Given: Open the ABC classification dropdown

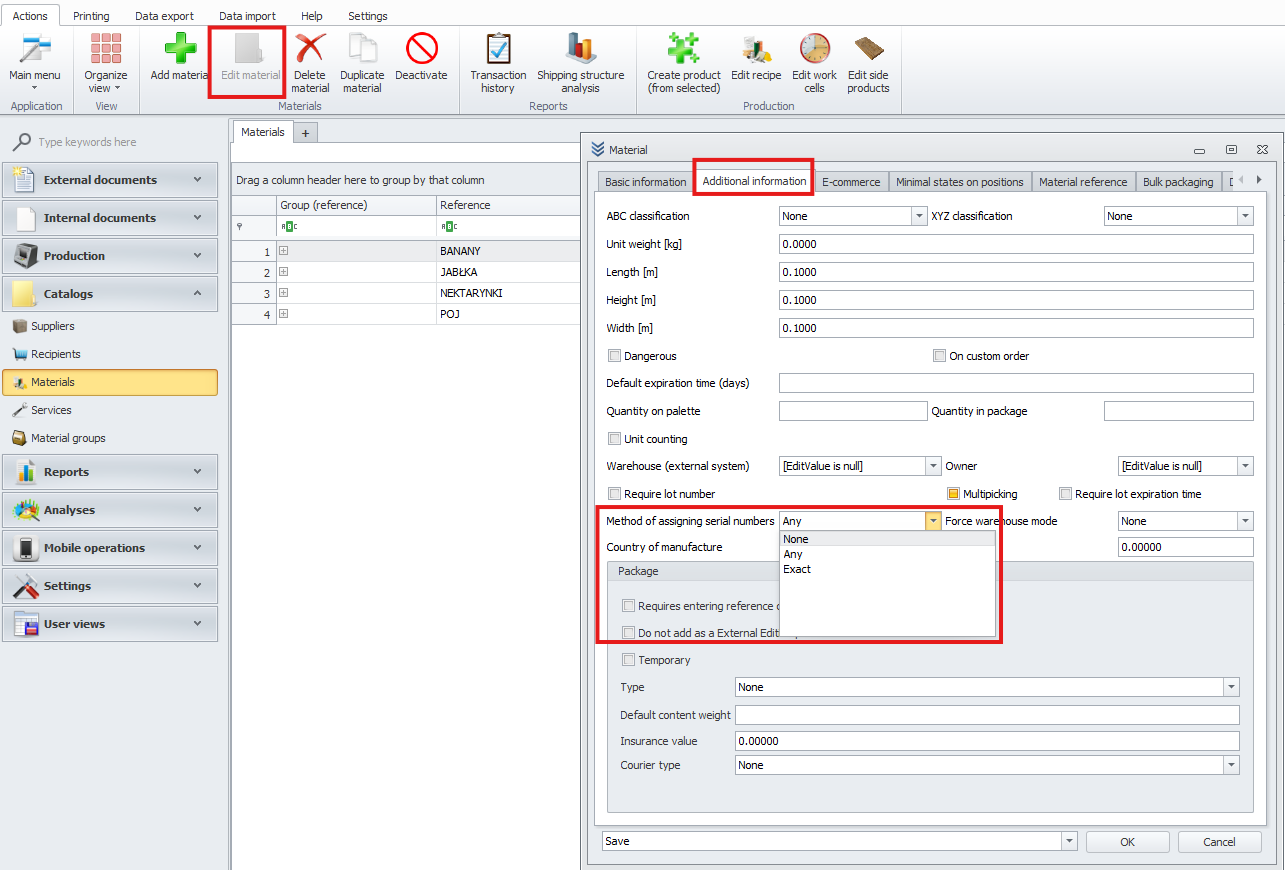Looking at the screenshot, I should pos(919,216).
